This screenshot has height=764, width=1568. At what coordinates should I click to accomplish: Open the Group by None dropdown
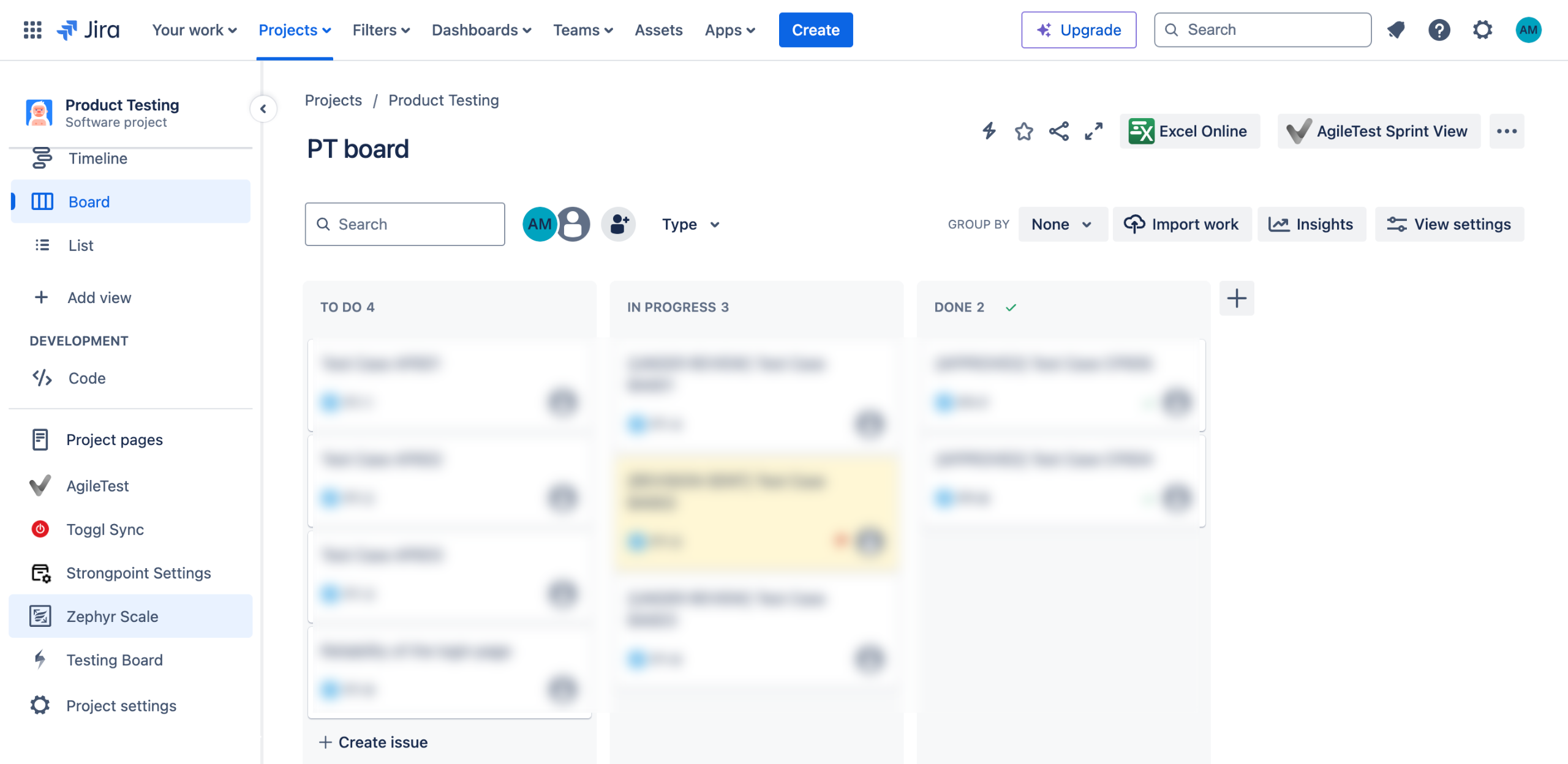pos(1062,224)
